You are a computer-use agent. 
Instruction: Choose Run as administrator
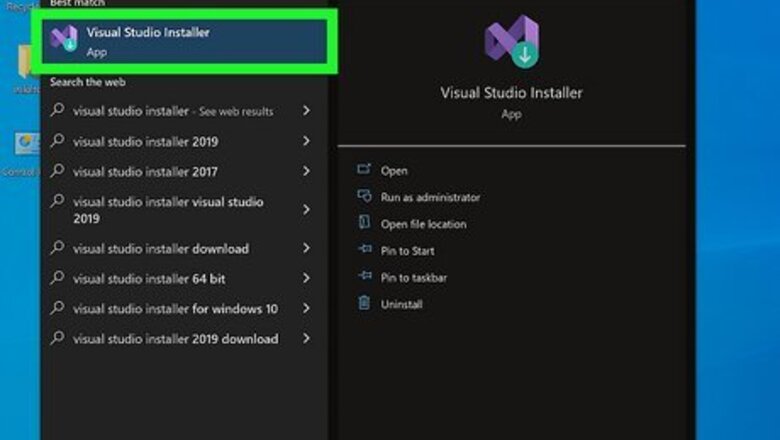point(430,197)
